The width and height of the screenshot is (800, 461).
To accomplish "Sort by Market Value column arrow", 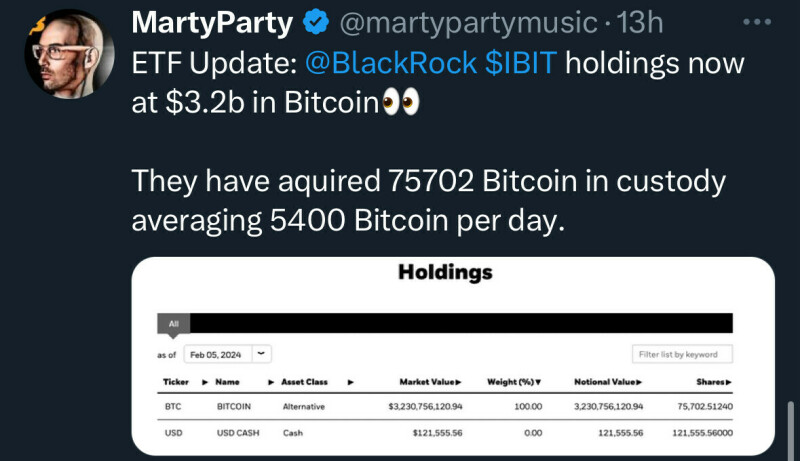I will pyautogui.click(x=459, y=382).
